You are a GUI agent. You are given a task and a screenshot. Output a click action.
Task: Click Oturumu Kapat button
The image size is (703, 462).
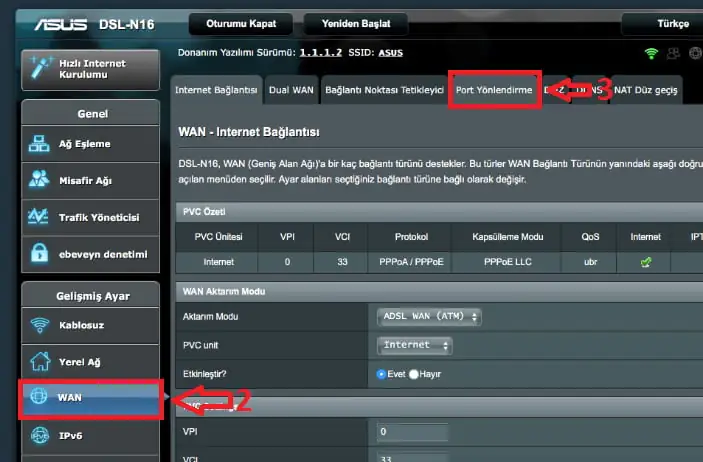(x=235, y=23)
